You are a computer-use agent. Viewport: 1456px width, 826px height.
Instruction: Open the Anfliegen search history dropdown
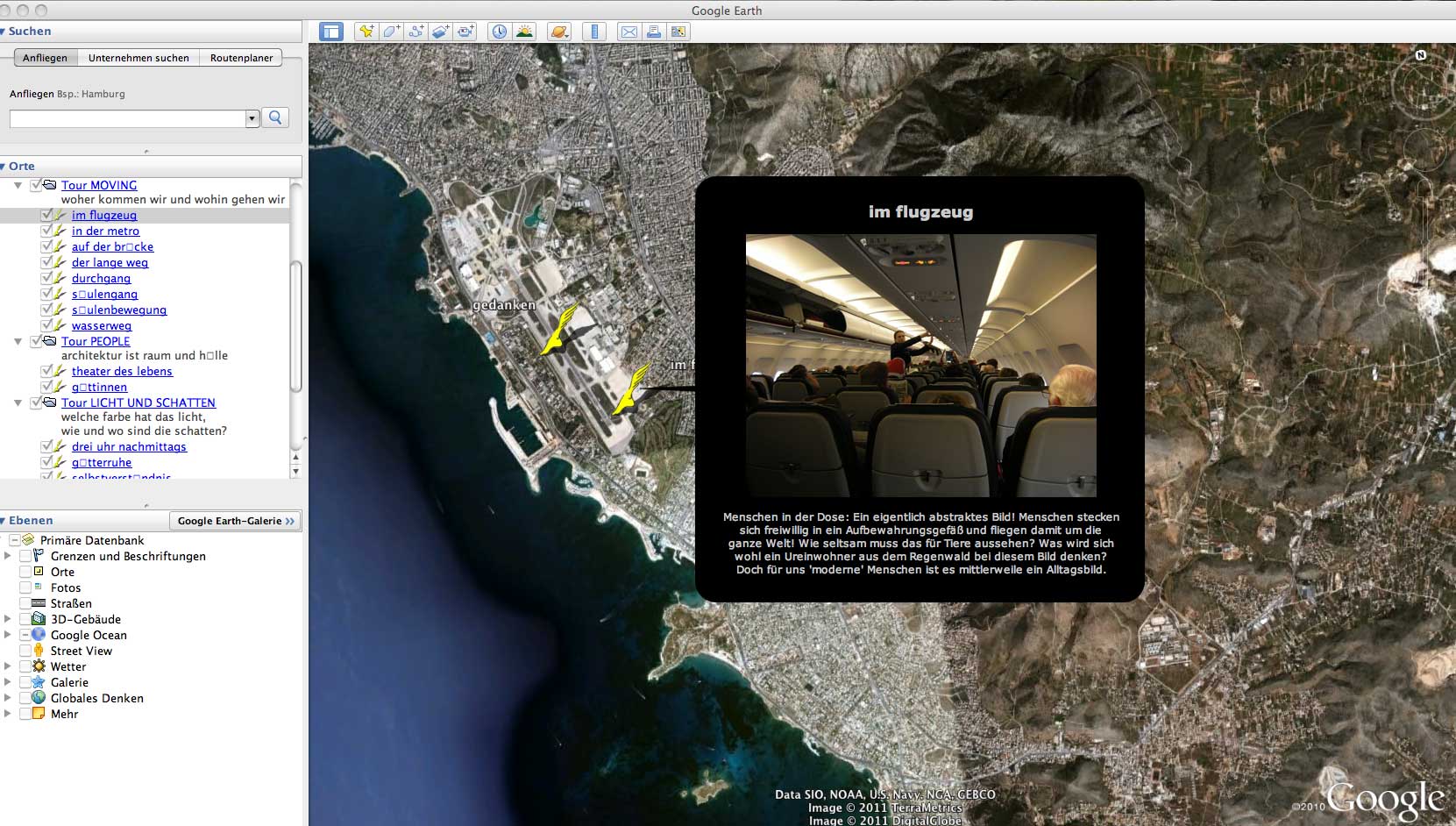click(x=252, y=117)
